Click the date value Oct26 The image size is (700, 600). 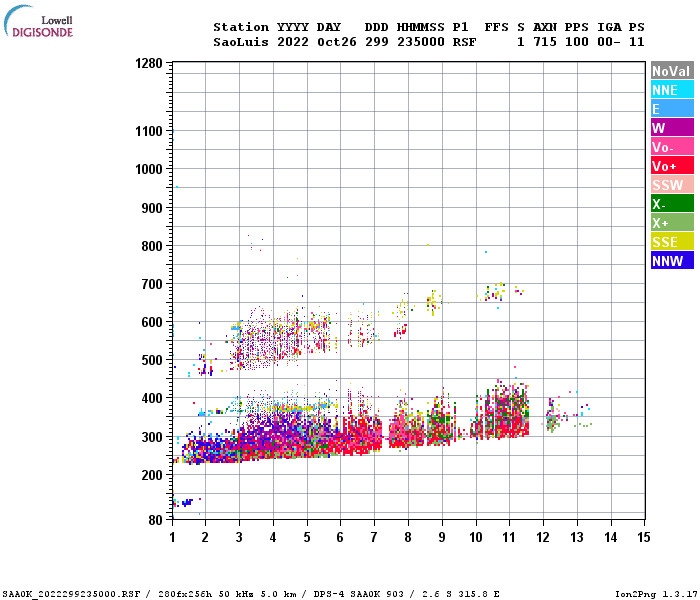point(337,42)
